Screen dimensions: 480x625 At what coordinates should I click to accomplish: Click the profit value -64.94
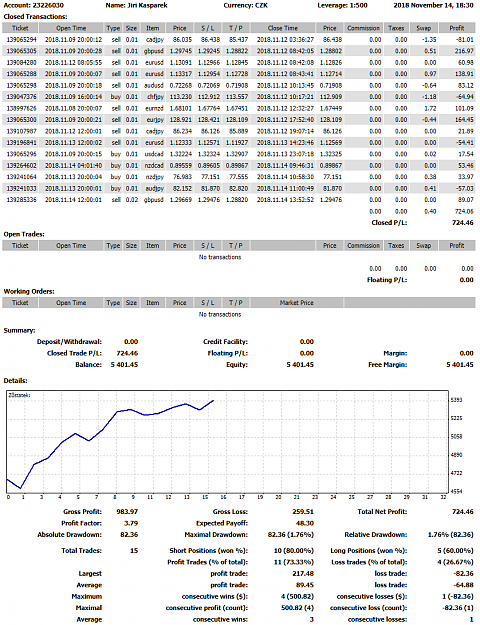click(x=465, y=97)
